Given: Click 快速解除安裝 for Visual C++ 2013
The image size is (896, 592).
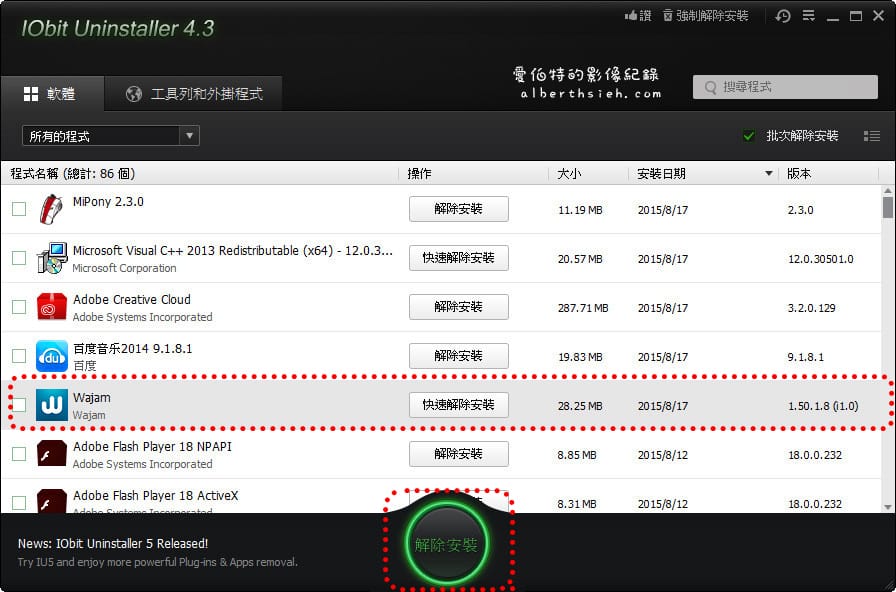Looking at the screenshot, I should click(x=458, y=258).
